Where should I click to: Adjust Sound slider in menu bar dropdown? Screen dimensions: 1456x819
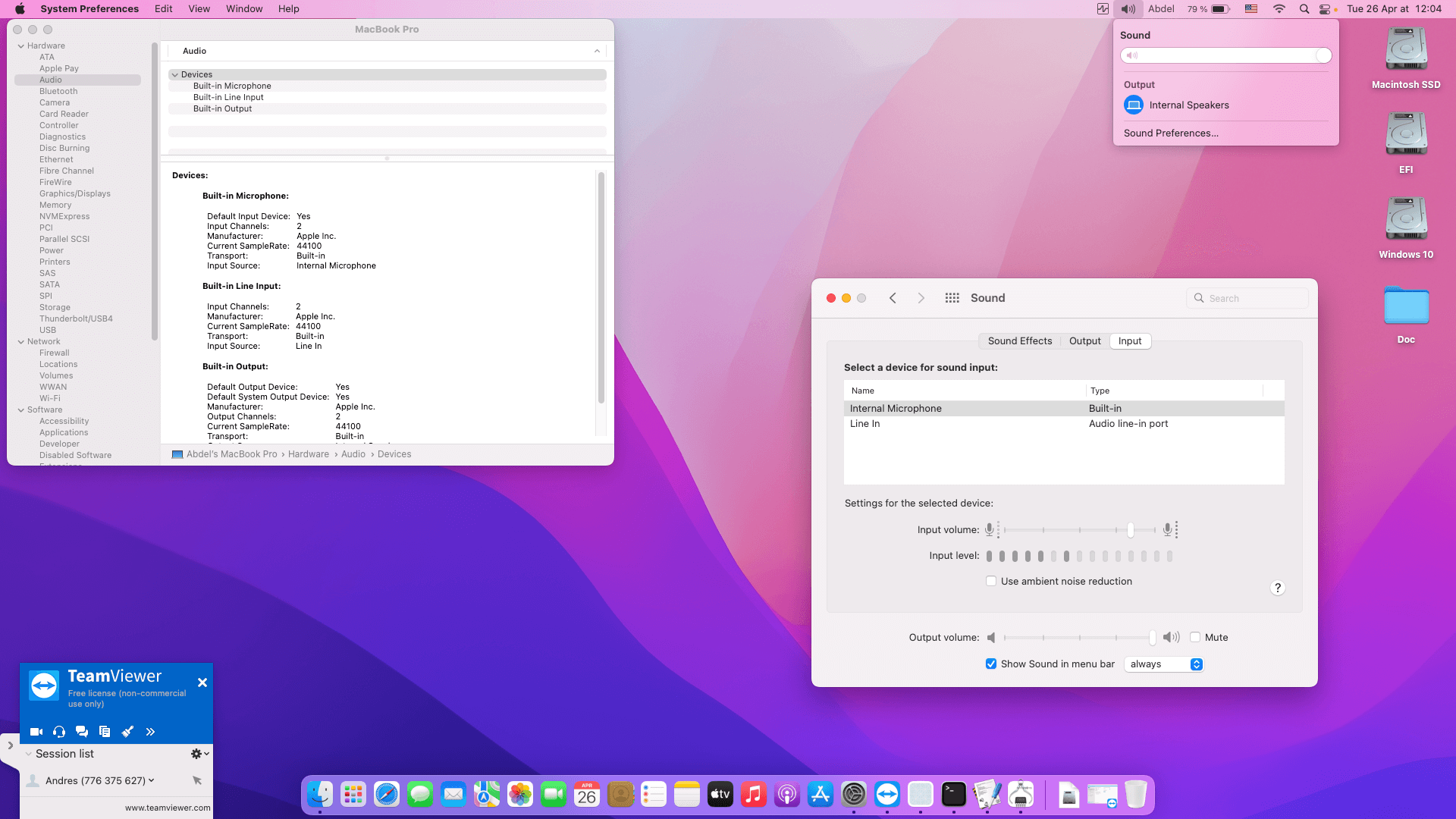click(1225, 55)
